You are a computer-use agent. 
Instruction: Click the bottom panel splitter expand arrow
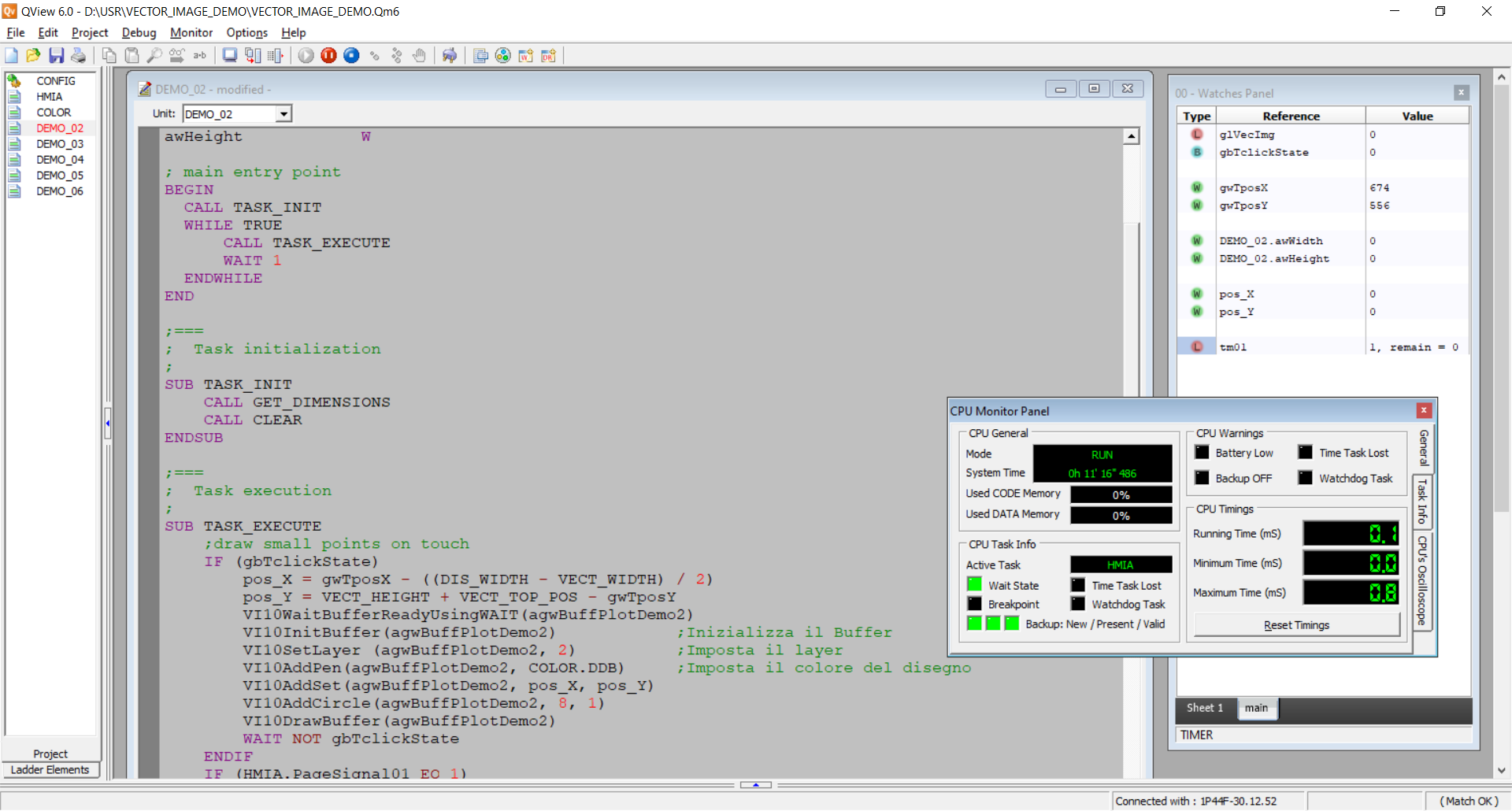coord(756,785)
